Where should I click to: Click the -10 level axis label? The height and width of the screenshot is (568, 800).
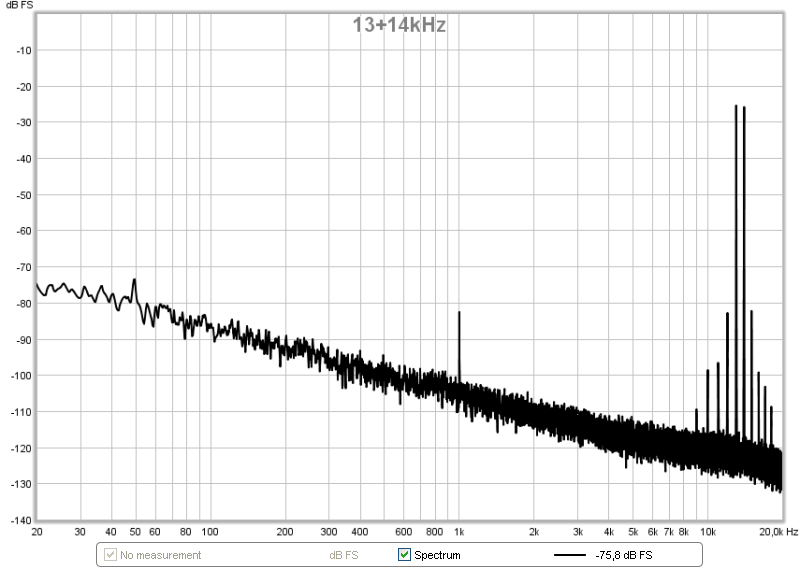(x=23, y=51)
